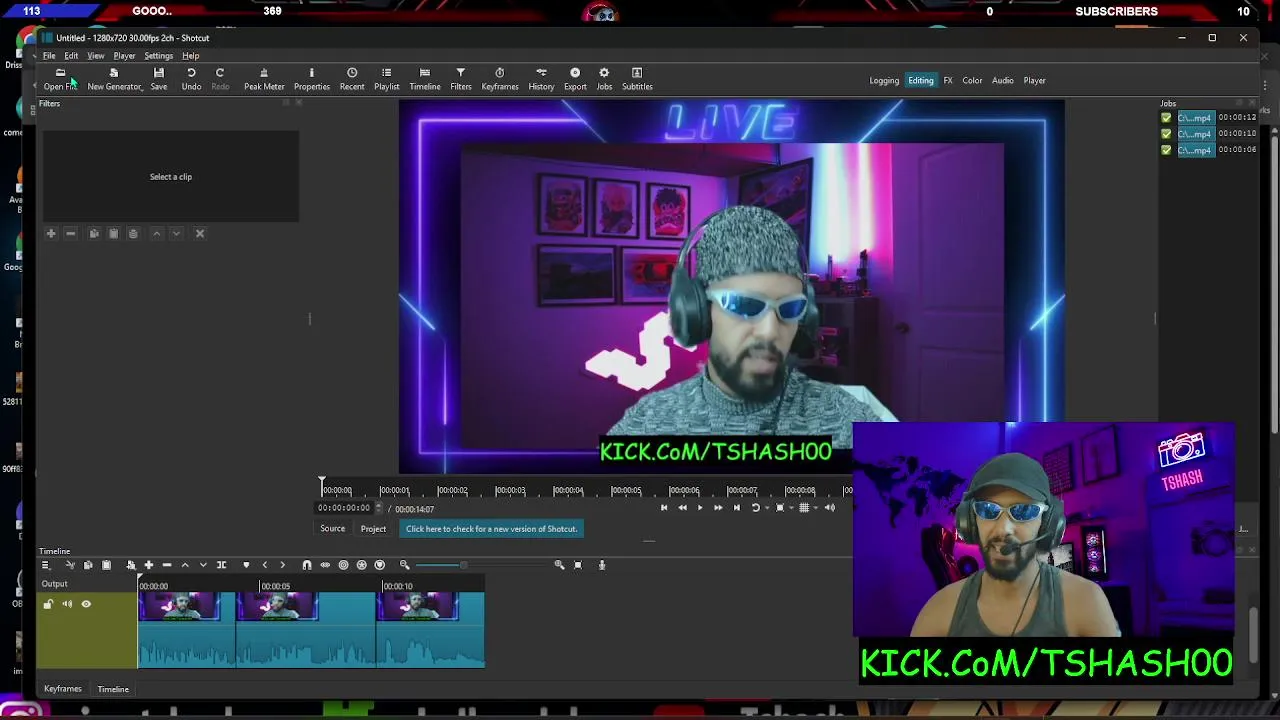The image size is (1280, 720).
Task: Click player ruler at 00:00:04
Action: 567,490
